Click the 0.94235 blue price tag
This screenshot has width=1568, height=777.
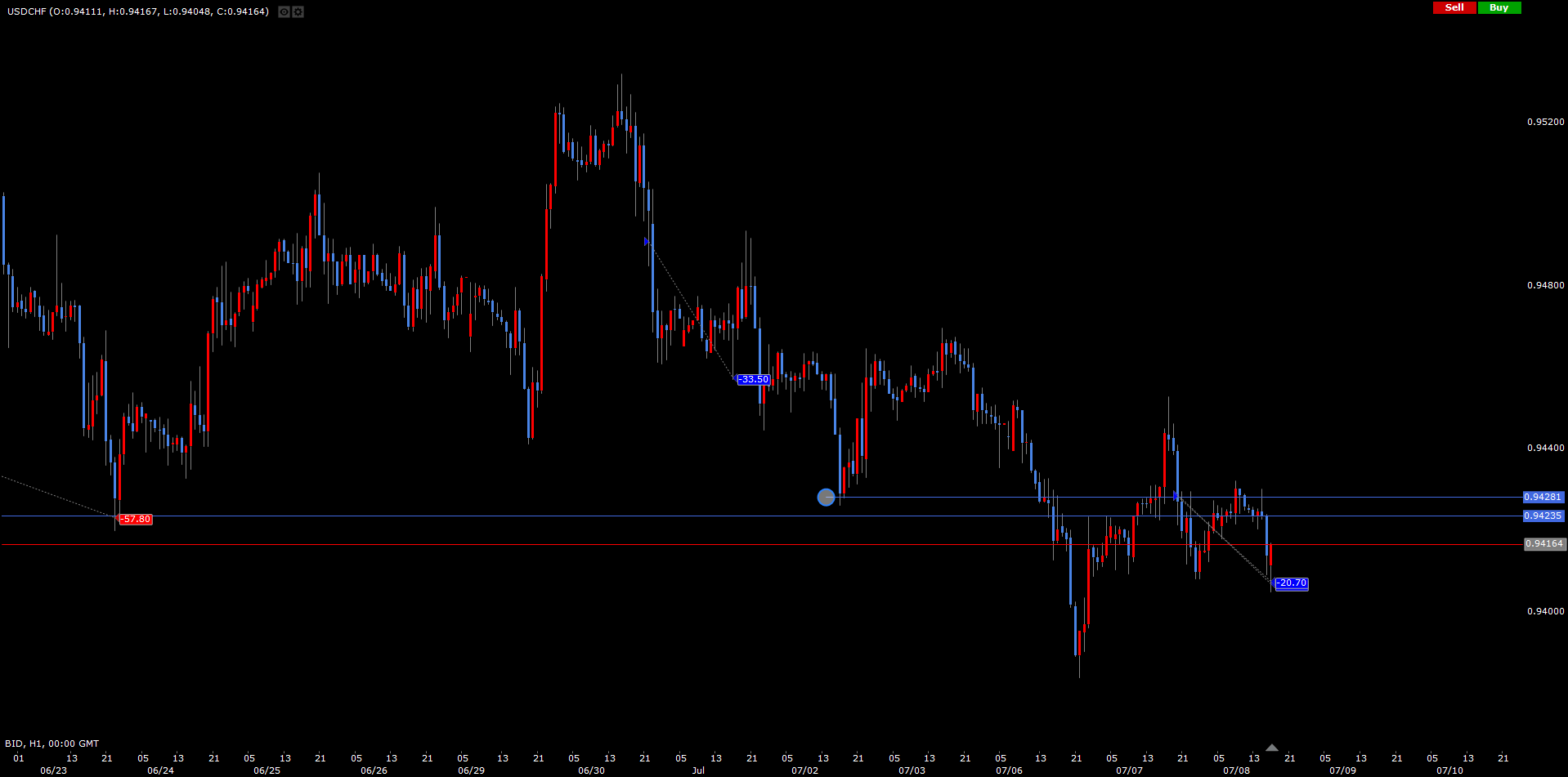pyautogui.click(x=1543, y=516)
